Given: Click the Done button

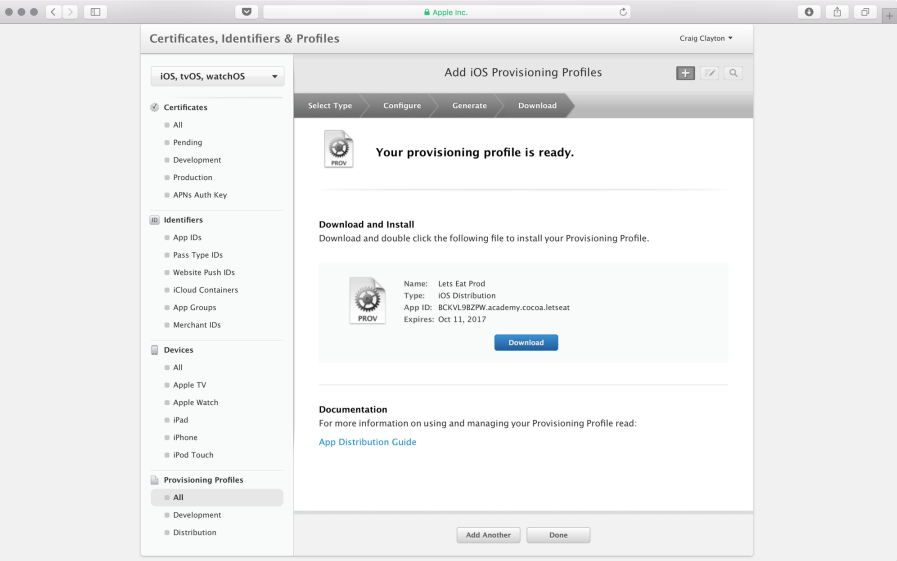Looking at the screenshot, I should pos(558,535).
